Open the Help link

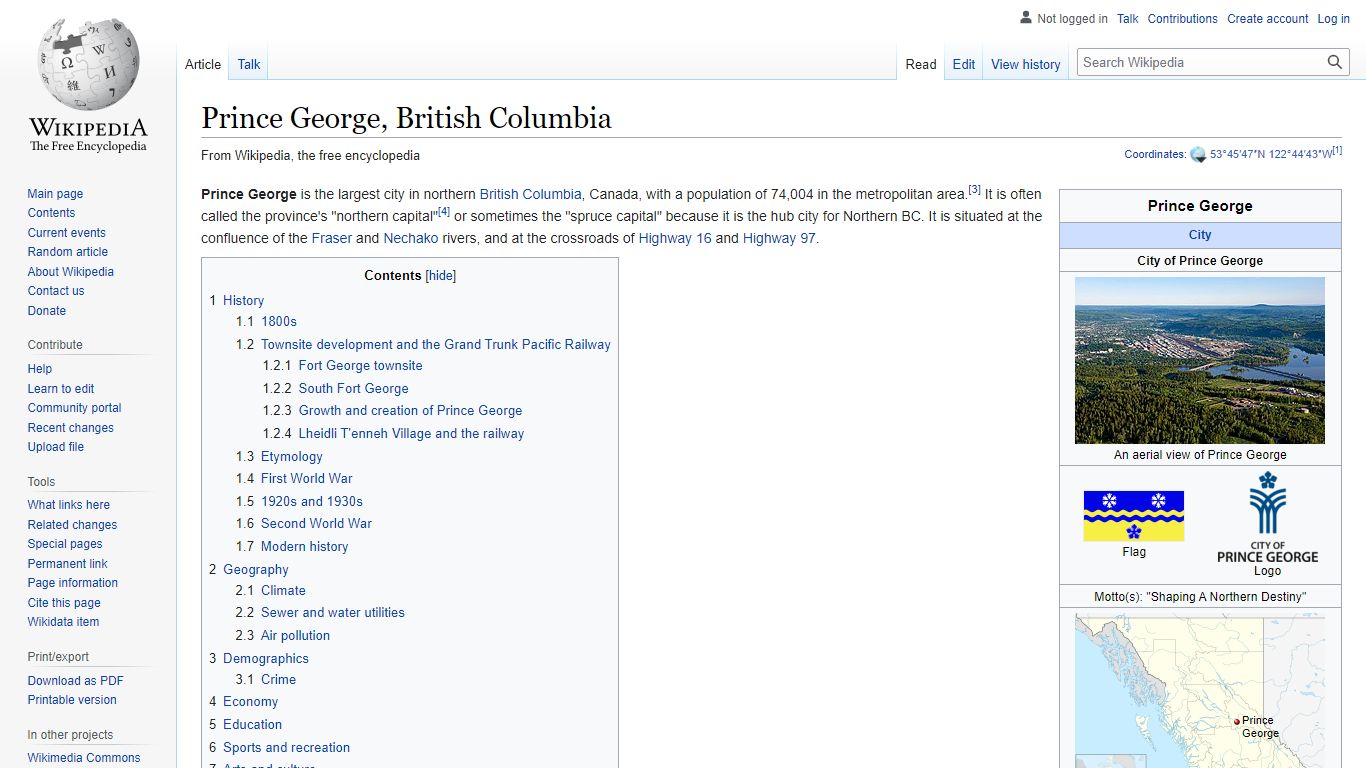[40, 369]
